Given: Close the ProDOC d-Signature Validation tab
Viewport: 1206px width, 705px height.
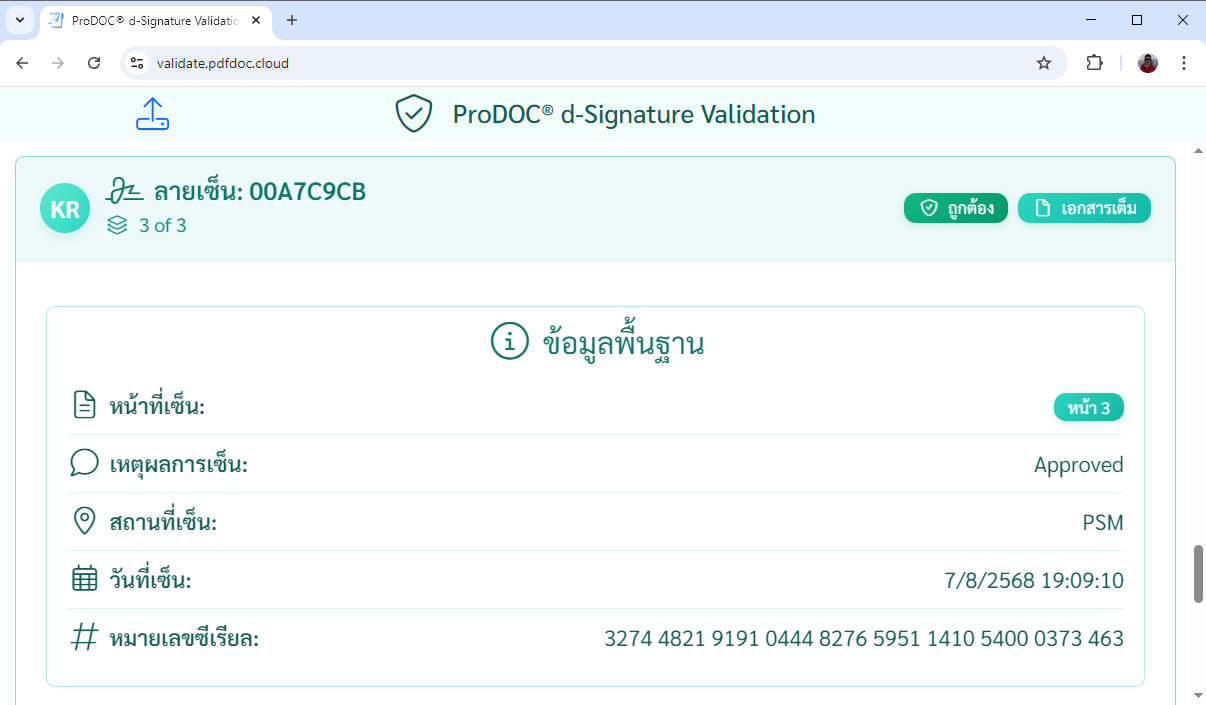Looking at the screenshot, I should [256, 20].
